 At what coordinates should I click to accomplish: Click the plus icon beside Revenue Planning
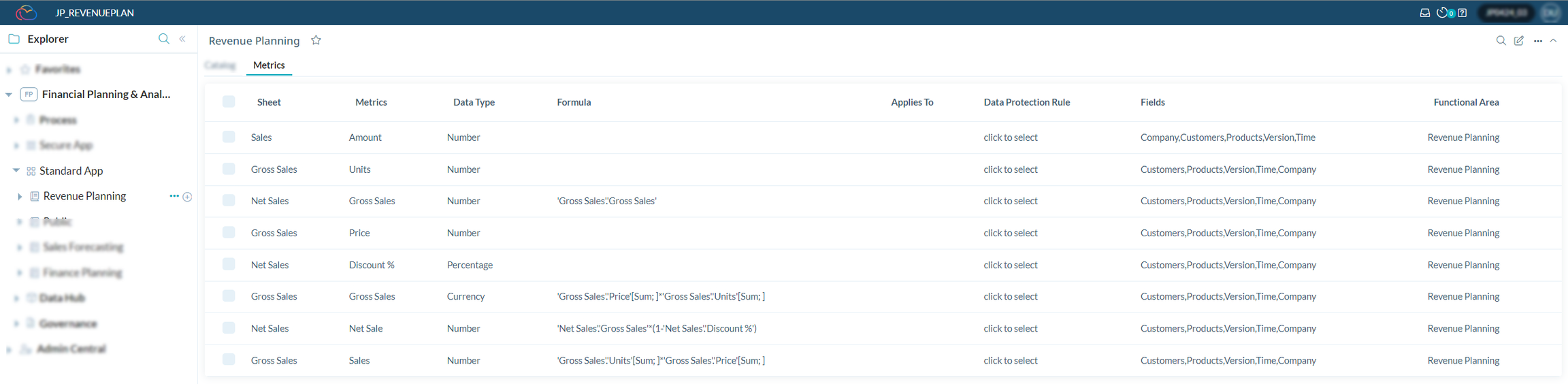[187, 197]
